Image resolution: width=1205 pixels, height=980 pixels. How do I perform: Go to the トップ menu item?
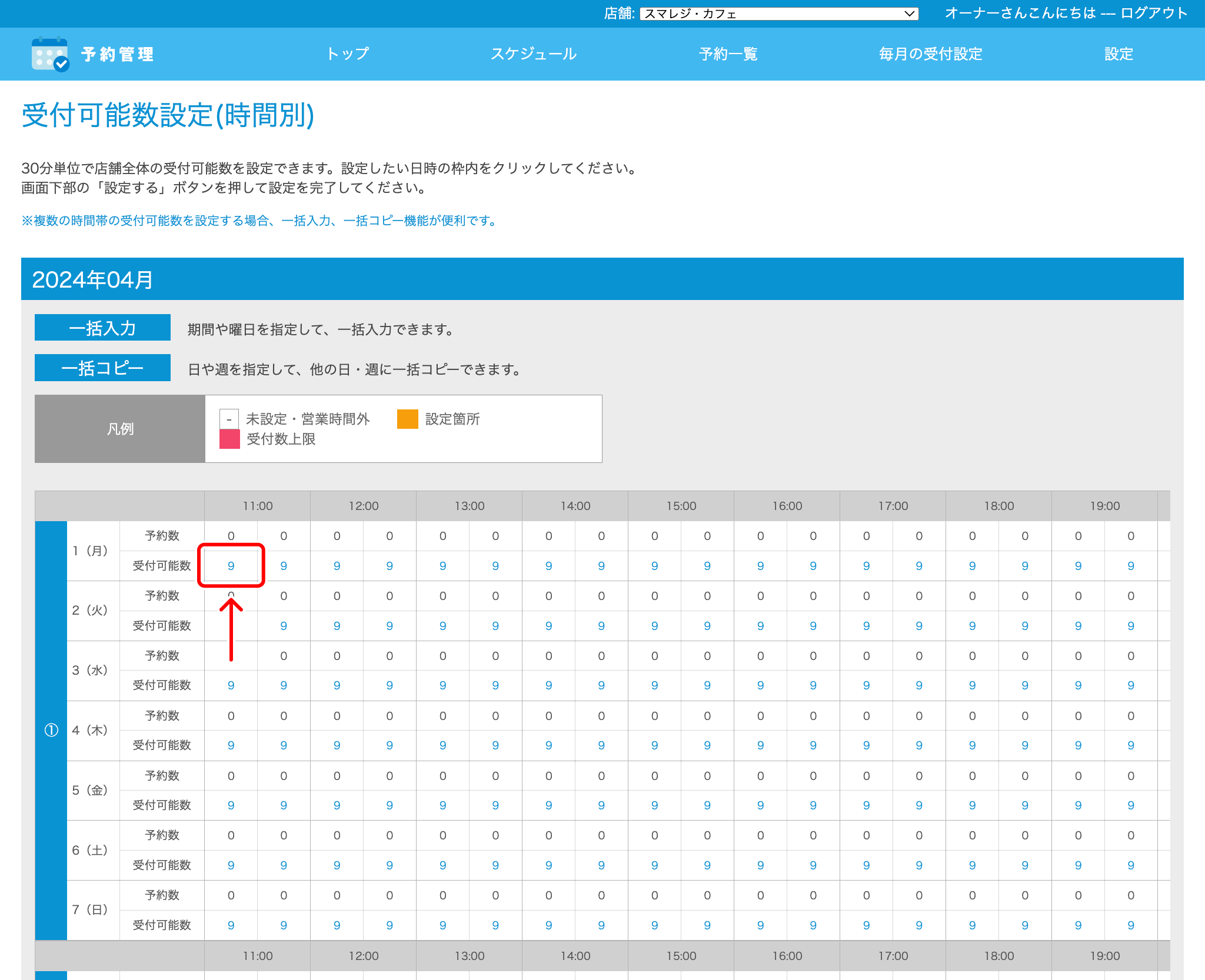click(348, 54)
